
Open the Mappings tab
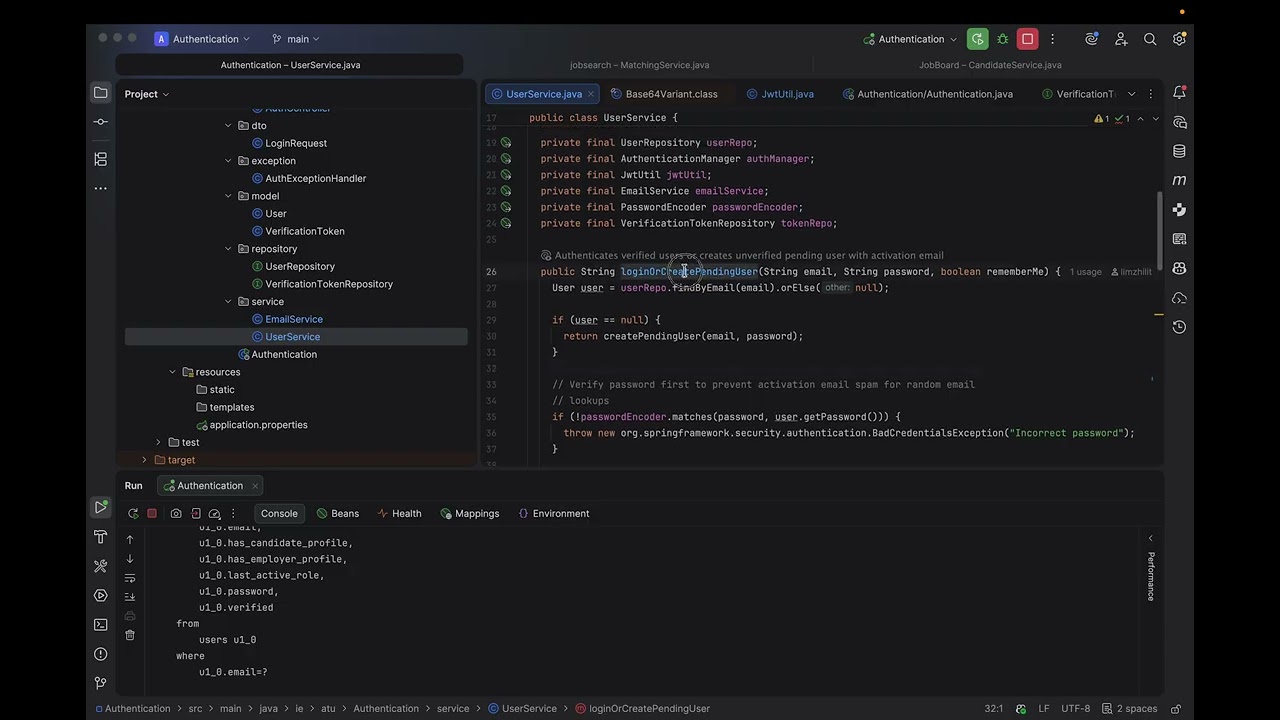coord(469,514)
